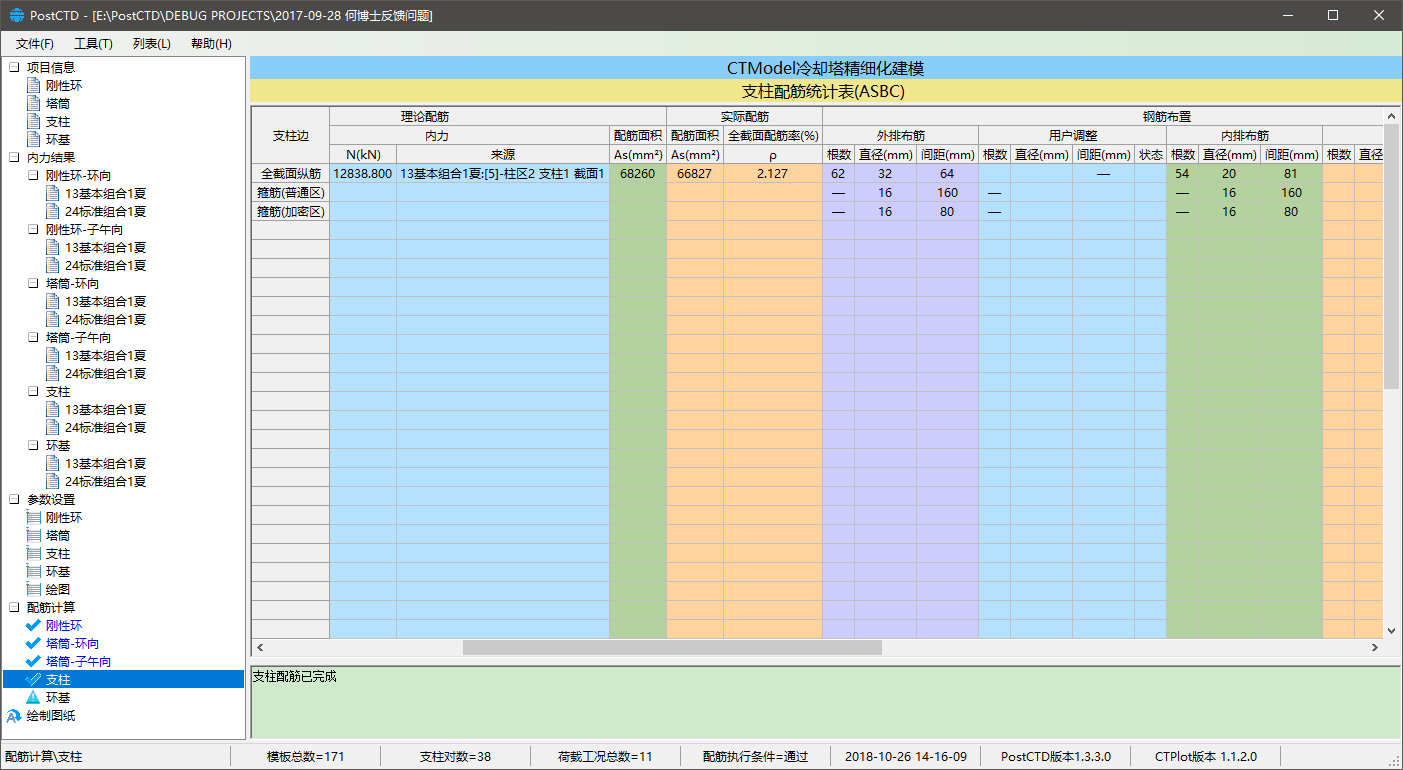Open the 文件(F) menu

tap(35, 44)
